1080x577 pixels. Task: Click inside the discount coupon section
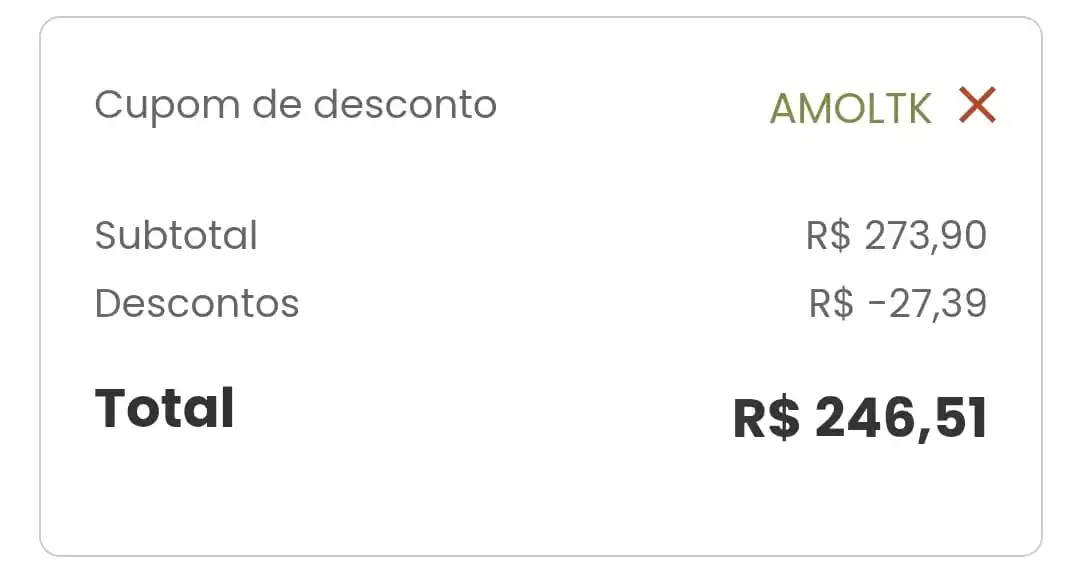(x=540, y=104)
